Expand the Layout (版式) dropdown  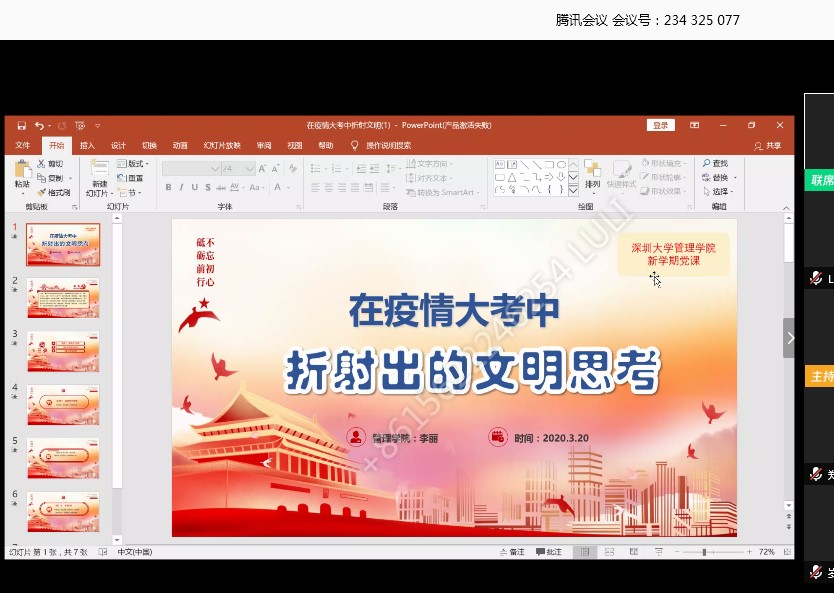133,163
